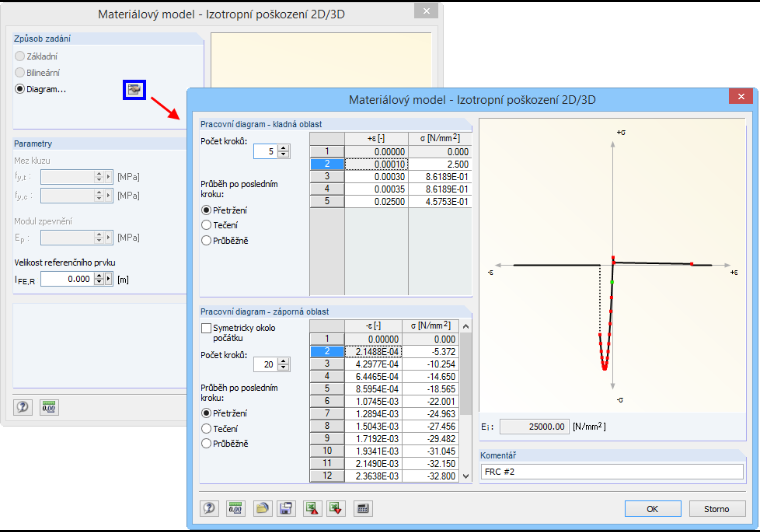Import table from Excel, red down arrow

coord(335,508)
